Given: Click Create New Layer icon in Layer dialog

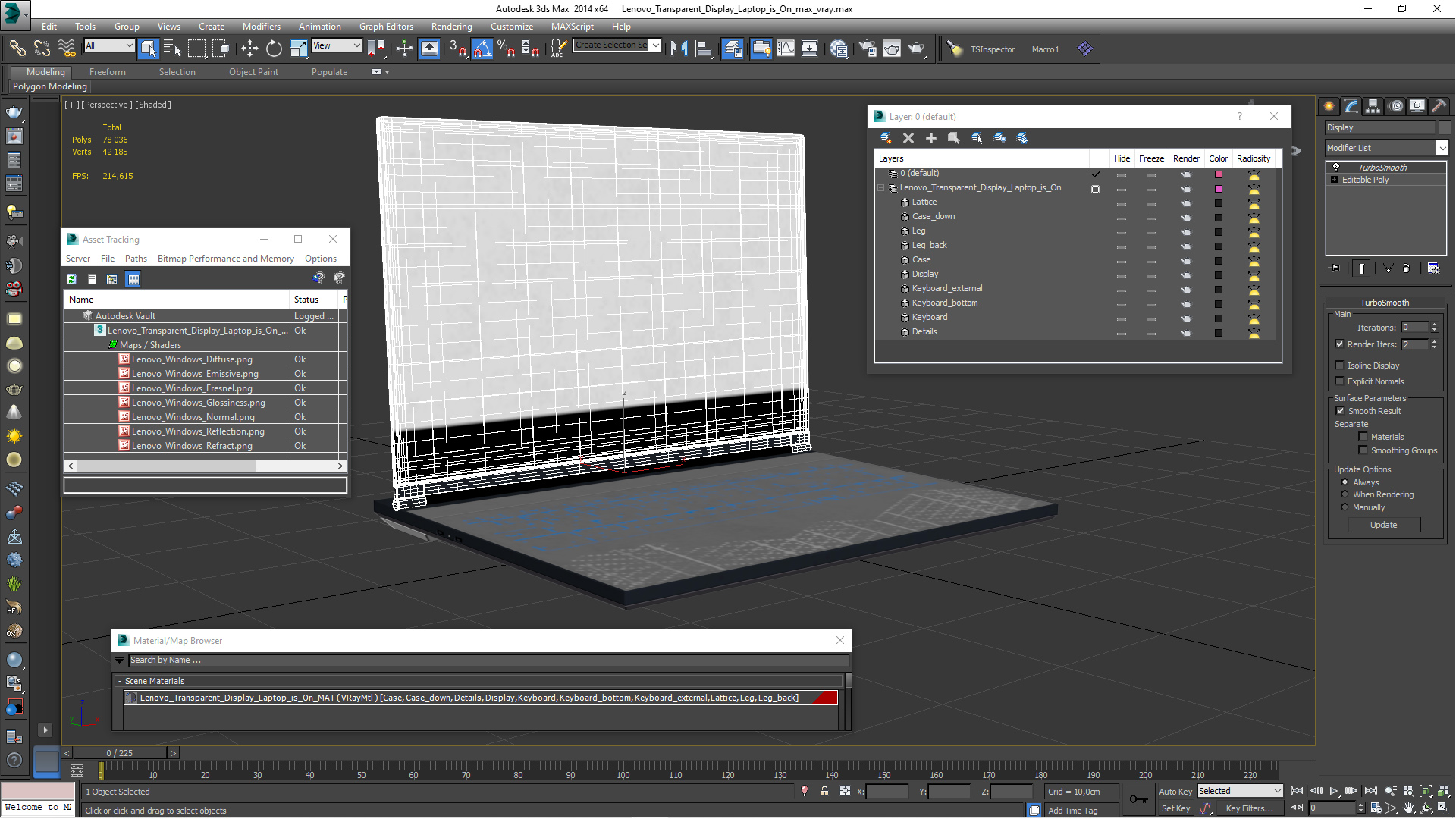Looking at the screenshot, I should (x=886, y=138).
